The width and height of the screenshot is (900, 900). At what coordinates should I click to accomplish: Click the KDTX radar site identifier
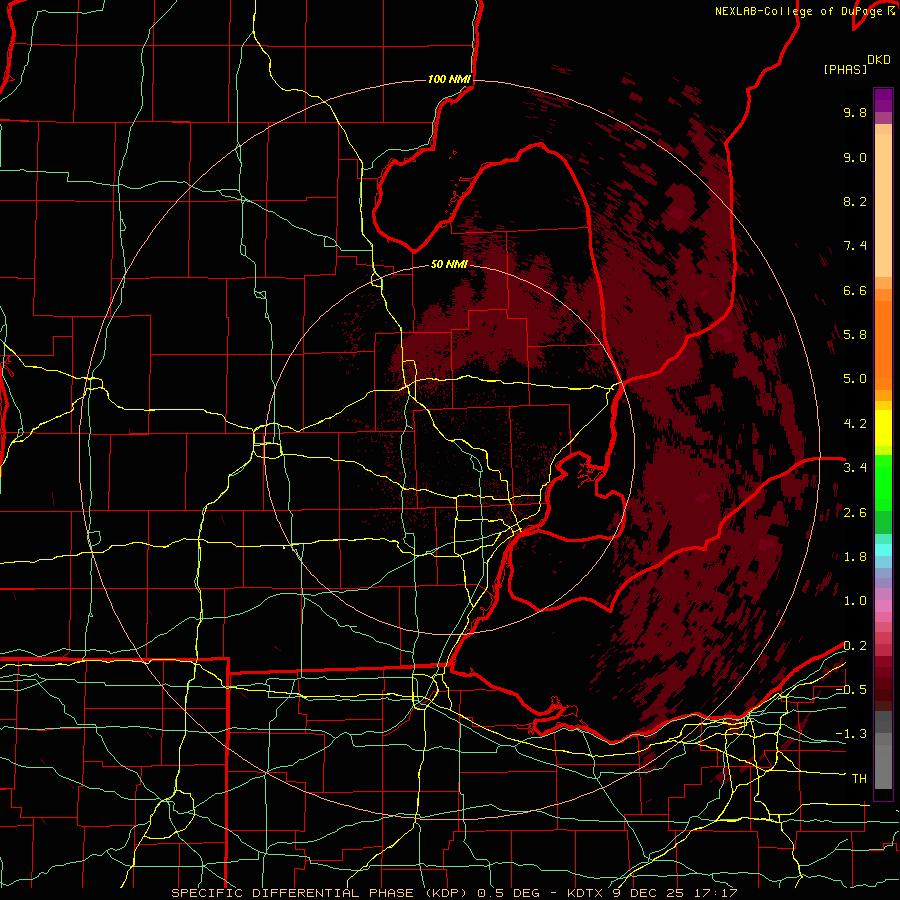(x=585, y=893)
